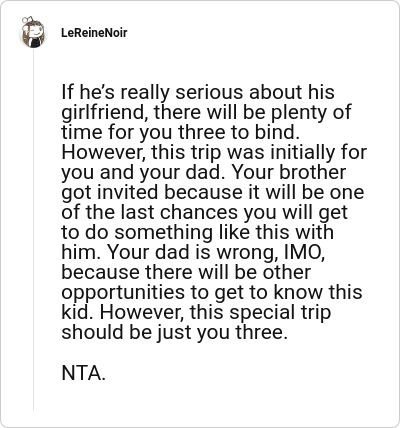The image size is (400, 428).
Task: Click the word 'However' on the fourth line
Action: (x=103, y=152)
